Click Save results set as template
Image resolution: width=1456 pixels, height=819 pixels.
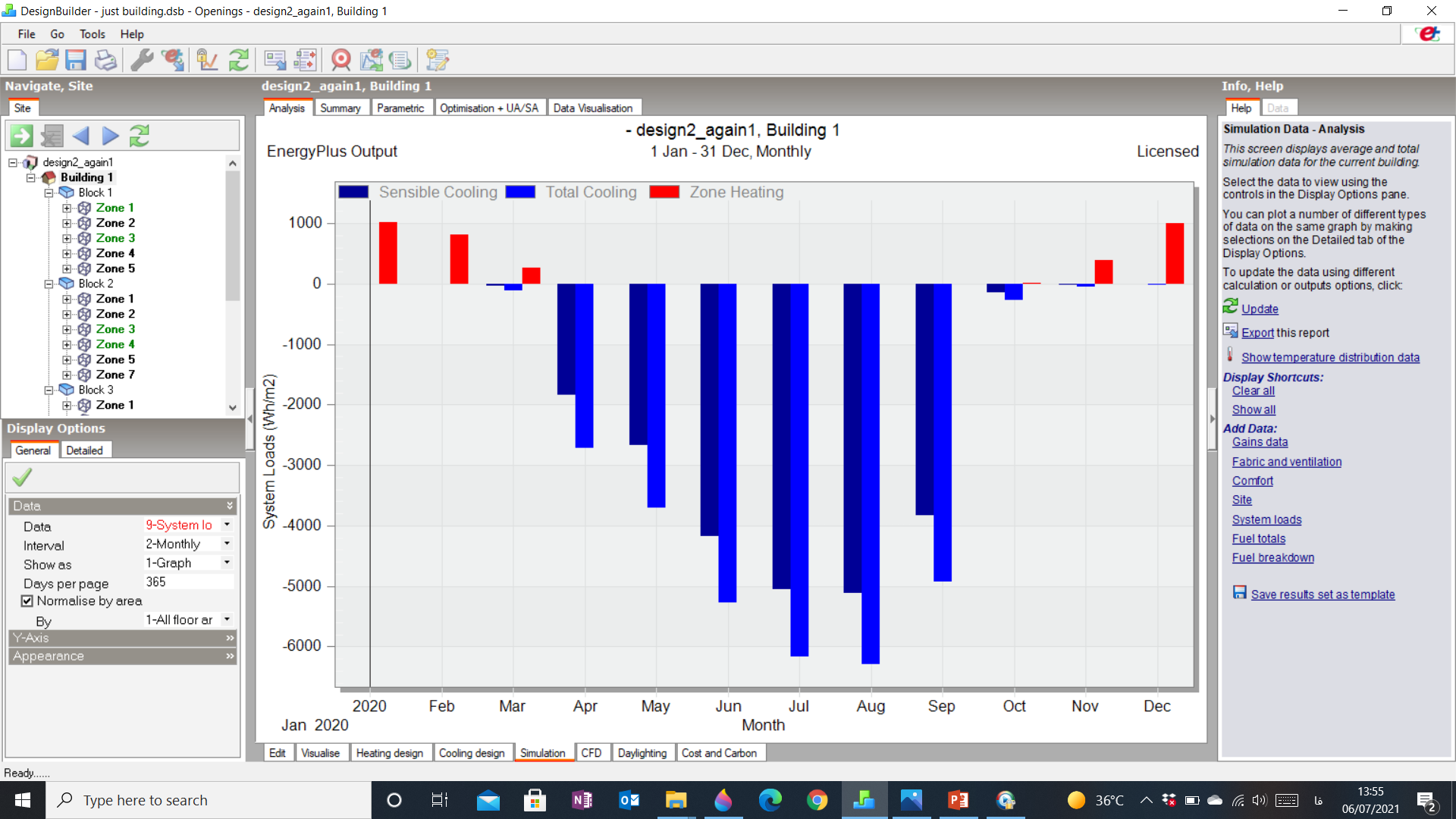click(x=1323, y=595)
